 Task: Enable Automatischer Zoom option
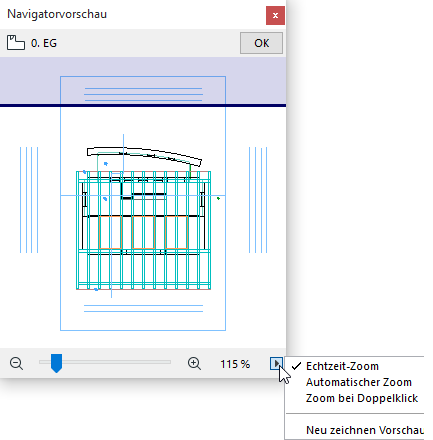359,382
